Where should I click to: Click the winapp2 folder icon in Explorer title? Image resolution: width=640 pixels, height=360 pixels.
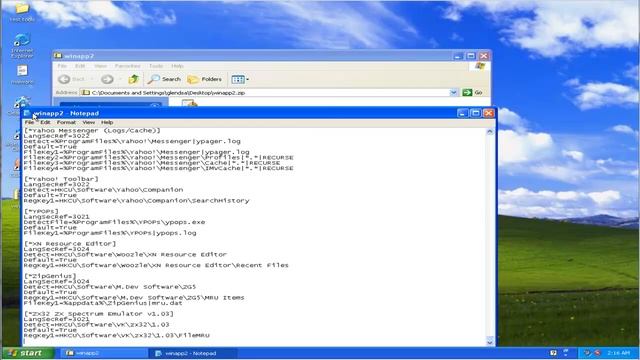click(58, 56)
